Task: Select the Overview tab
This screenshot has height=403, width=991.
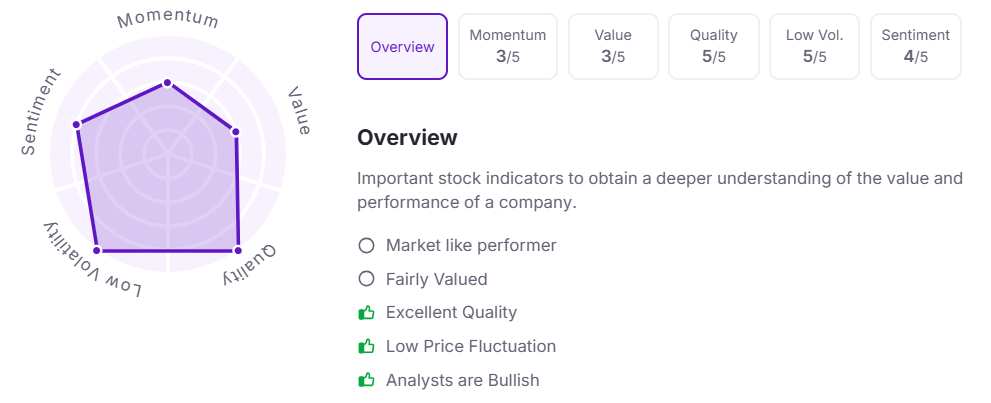Action: [403, 47]
